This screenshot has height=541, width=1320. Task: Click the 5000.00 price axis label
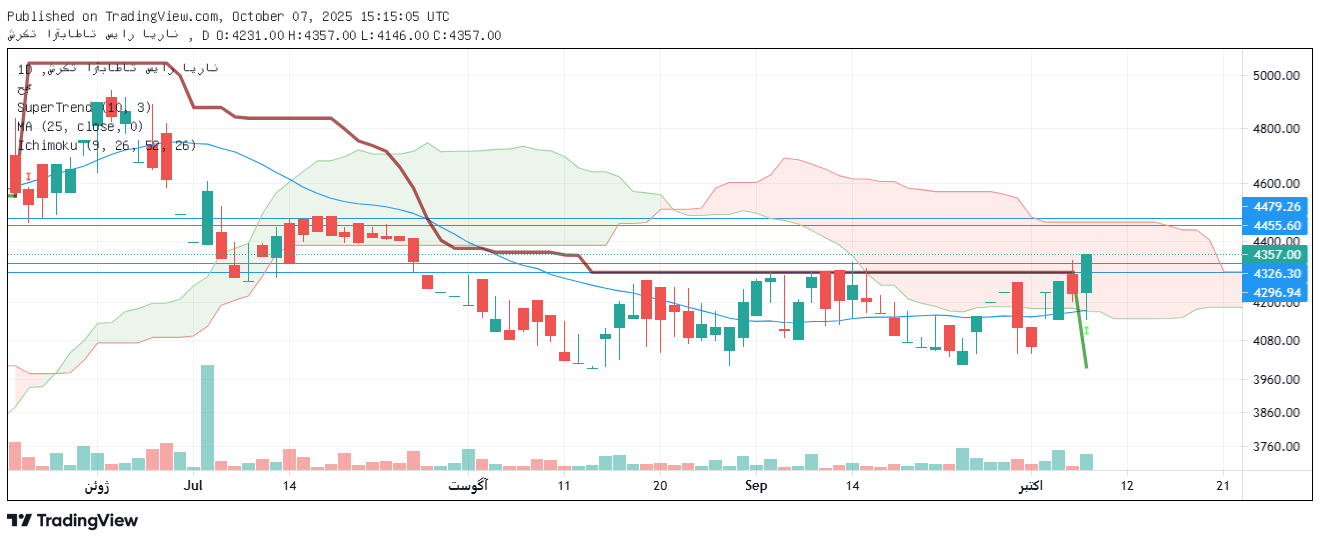click(x=1275, y=76)
